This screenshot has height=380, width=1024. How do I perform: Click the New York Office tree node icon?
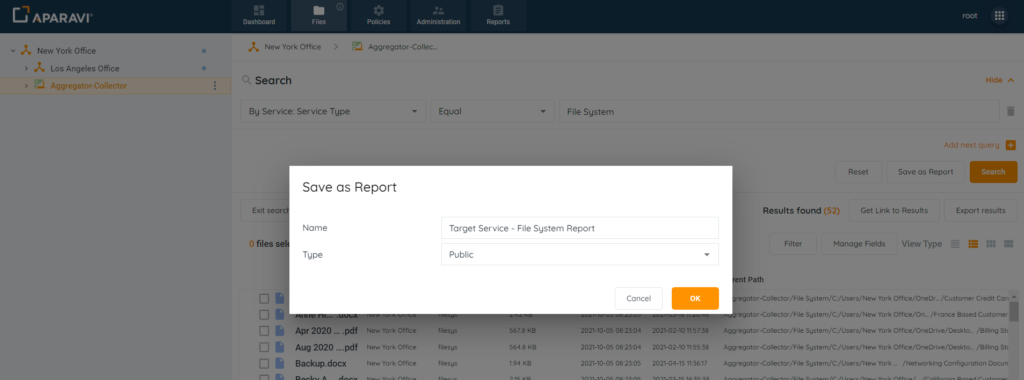coord(26,50)
